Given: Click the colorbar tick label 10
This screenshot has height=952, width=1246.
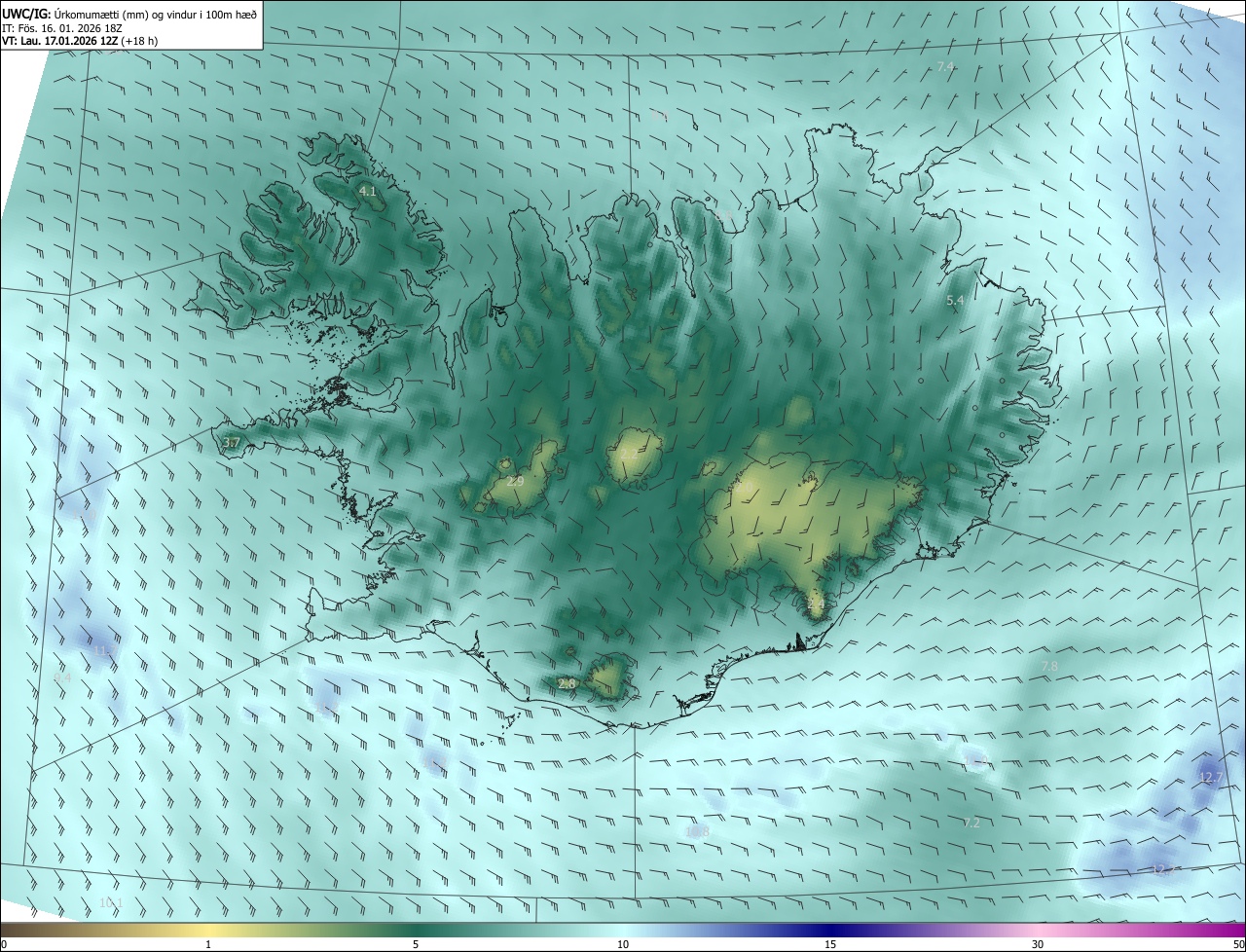Looking at the screenshot, I should pos(623,944).
